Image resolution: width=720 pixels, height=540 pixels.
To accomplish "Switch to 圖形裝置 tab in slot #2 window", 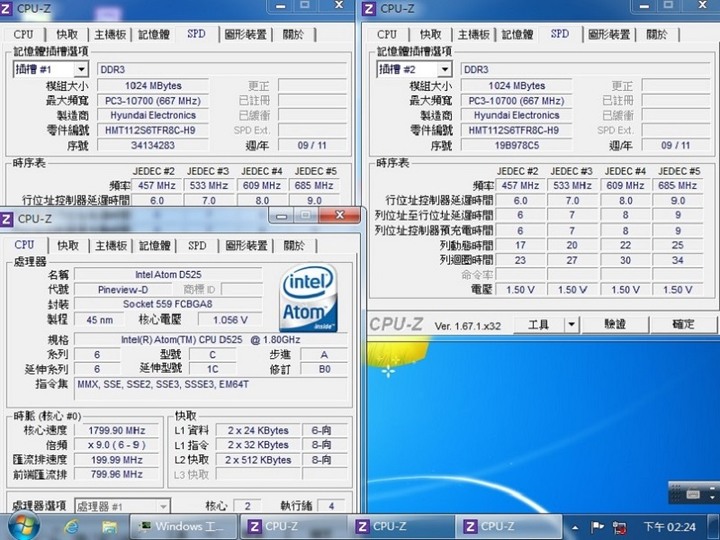I will point(609,34).
